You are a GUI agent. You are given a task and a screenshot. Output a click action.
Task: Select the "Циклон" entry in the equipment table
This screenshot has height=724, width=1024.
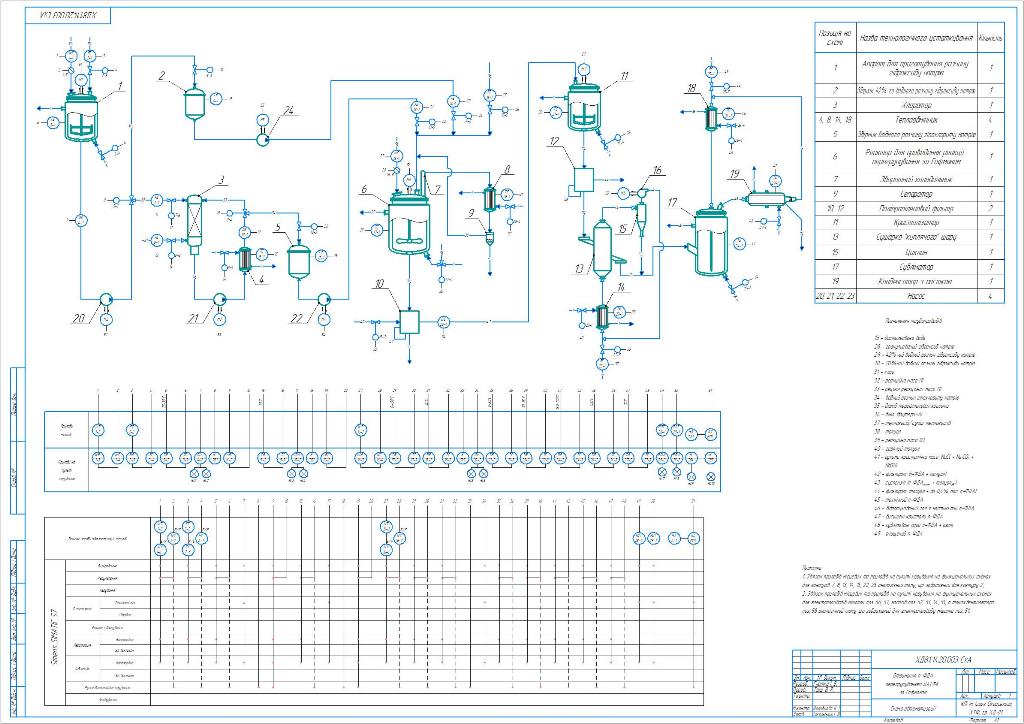(x=916, y=253)
